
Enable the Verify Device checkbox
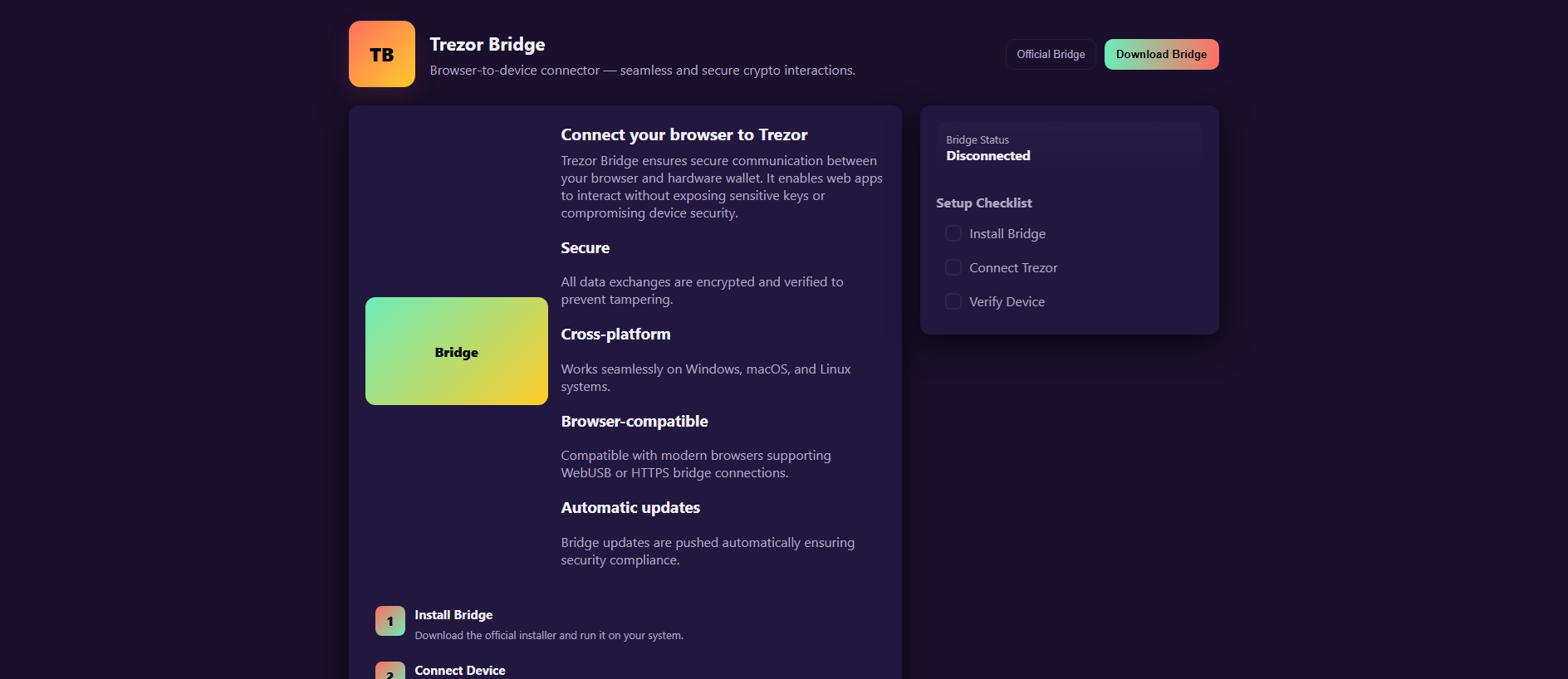coord(953,301)
